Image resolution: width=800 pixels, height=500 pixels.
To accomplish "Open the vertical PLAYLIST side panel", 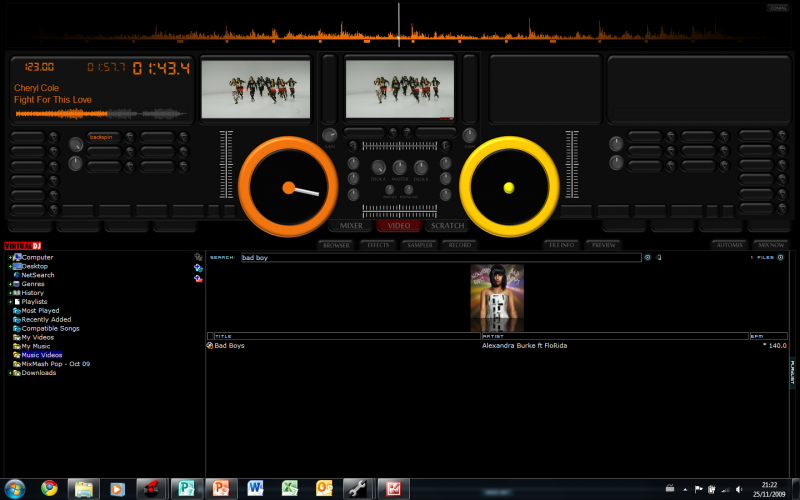I will click(793, 372).
